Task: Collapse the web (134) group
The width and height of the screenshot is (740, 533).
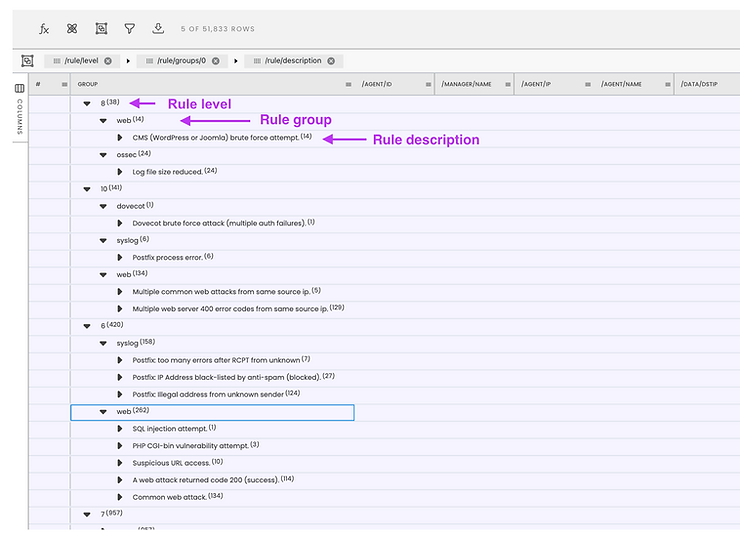Action: [103, 275]
